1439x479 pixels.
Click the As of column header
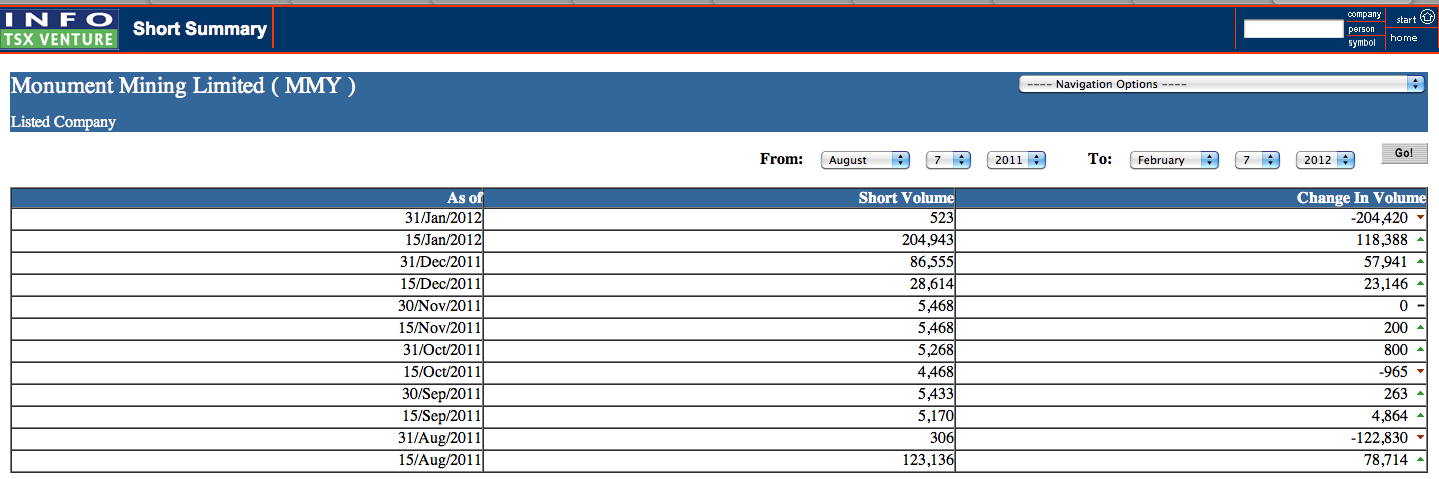(x=247, y=198)
